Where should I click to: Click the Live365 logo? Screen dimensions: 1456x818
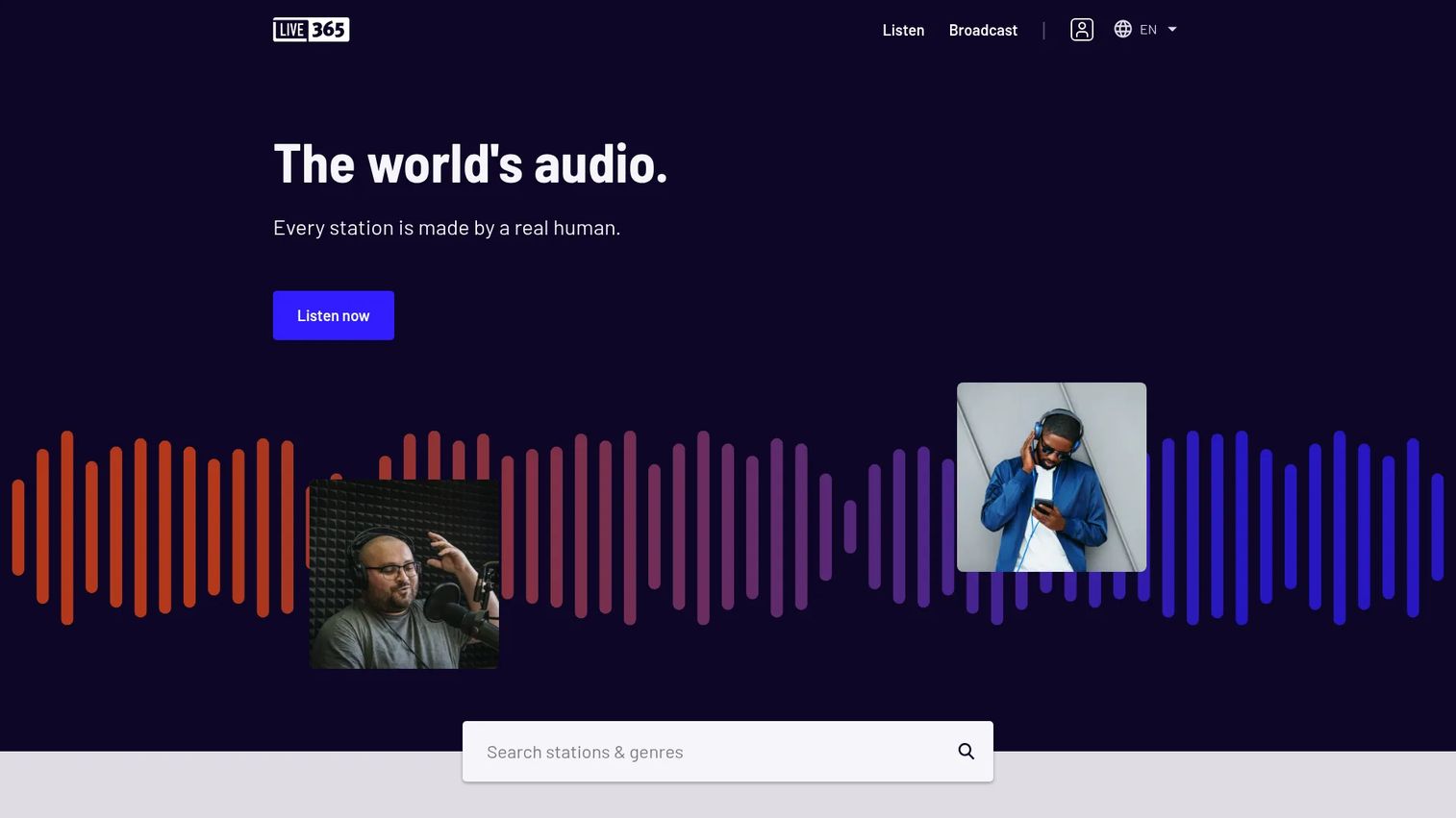311,30
